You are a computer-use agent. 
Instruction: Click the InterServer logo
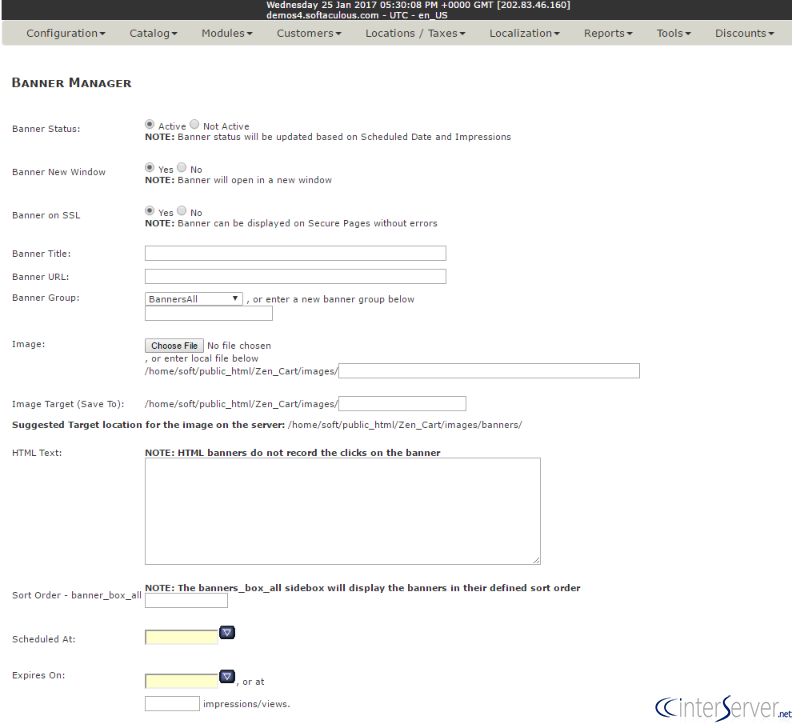click(x=723, y=707)
